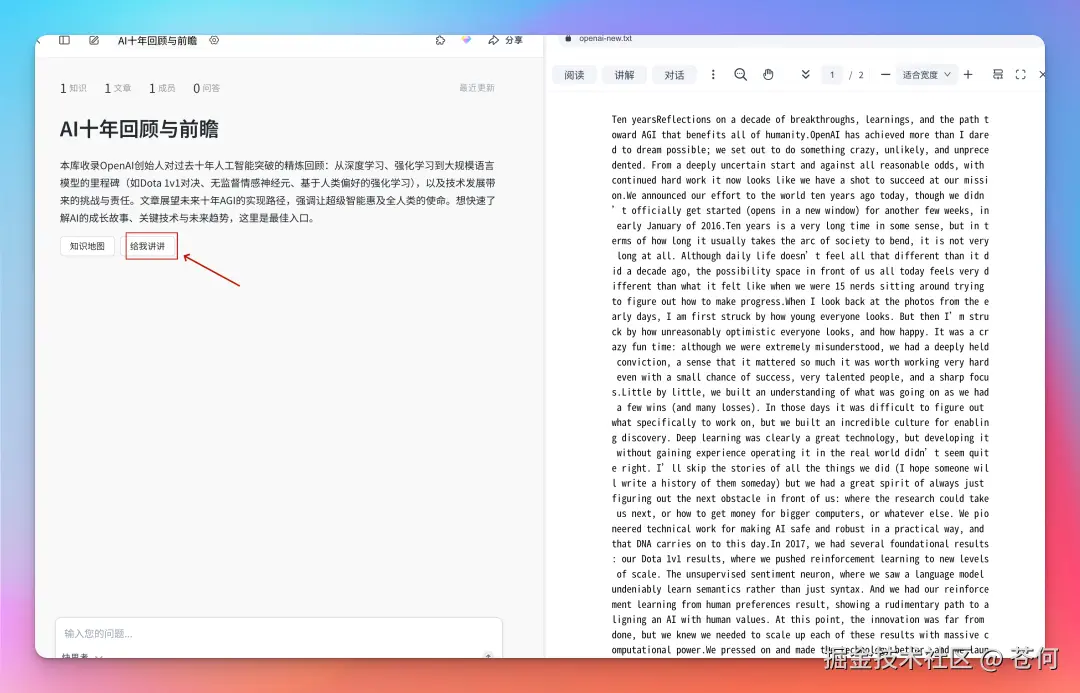This screenshot has height=693, width=1080.
Task: Click the 知识地图 button
Action: [87, 246]
